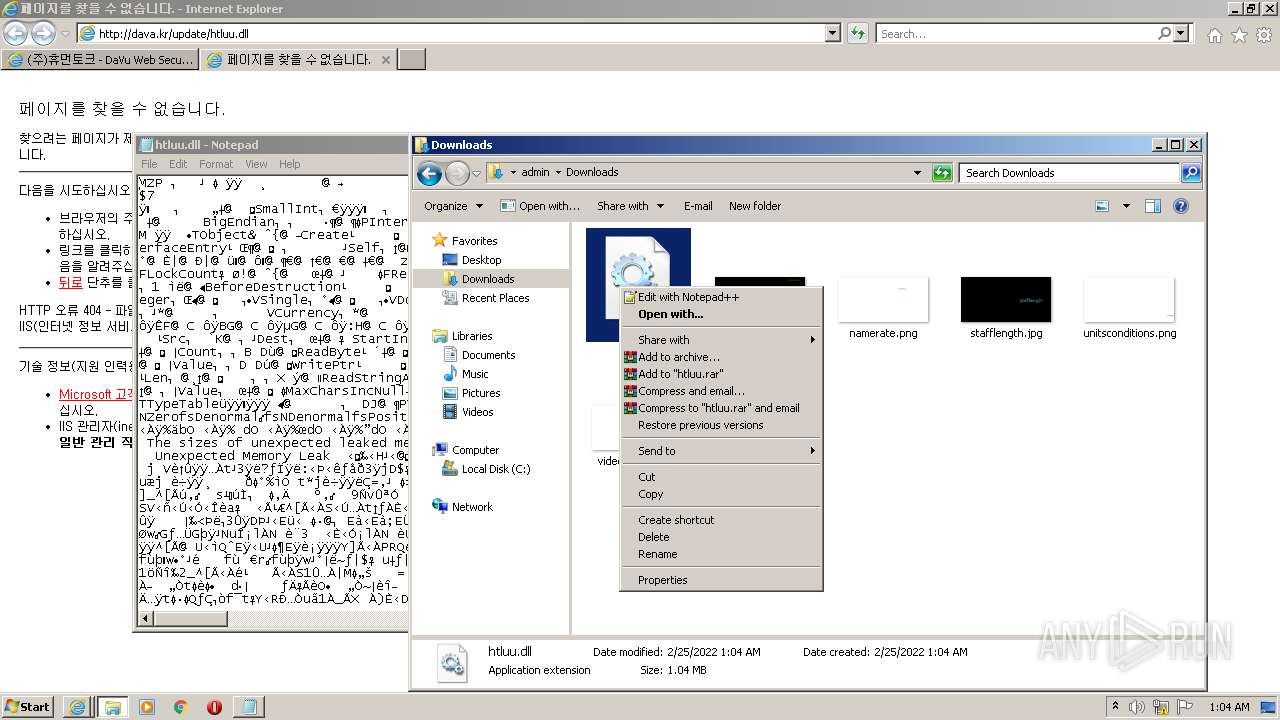Choose Create shortcut from context menu
The image size is (1280, 720).
tap(676, 520)
